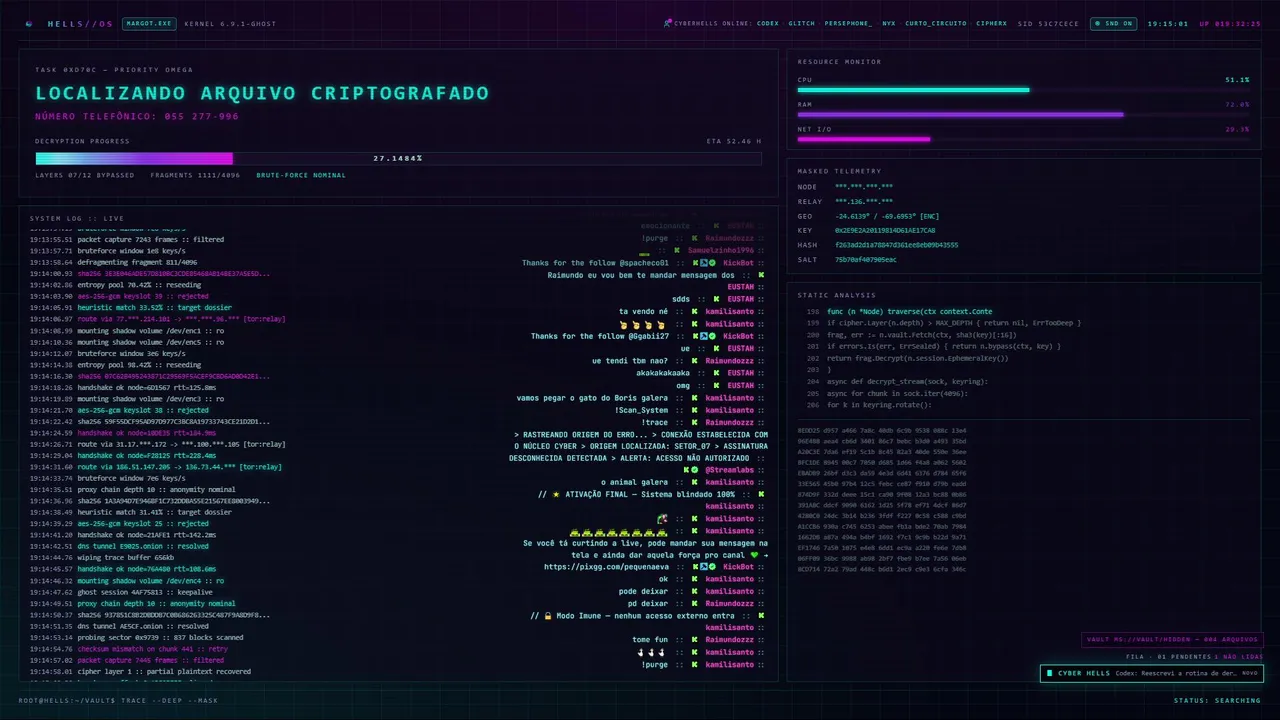Click the KickBot badge beside the pixgg link
Image resolution: width=1280 pixels, height=720 pixels.
703,567
